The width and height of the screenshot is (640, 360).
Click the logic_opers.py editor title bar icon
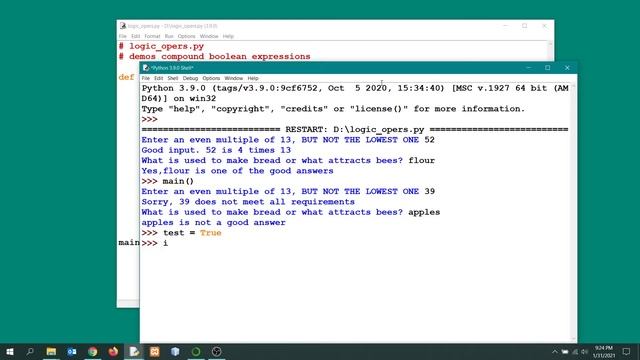tap(122, 26)
